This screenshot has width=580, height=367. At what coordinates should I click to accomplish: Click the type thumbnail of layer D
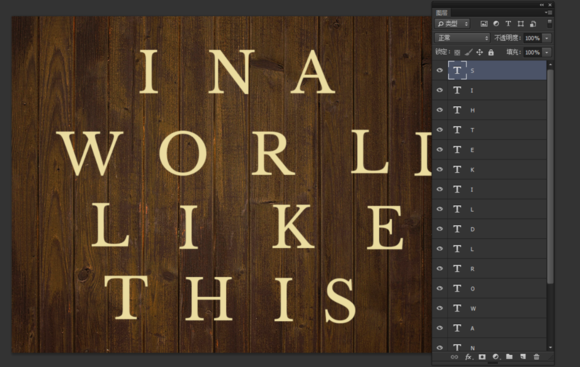coord(457,229)
